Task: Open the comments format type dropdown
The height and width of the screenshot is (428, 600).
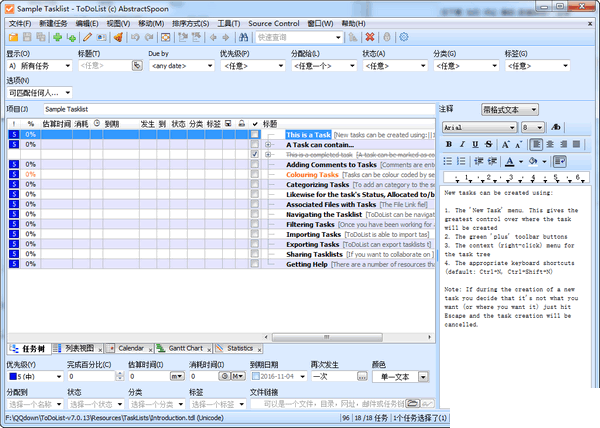Action: tap(510, 110)
